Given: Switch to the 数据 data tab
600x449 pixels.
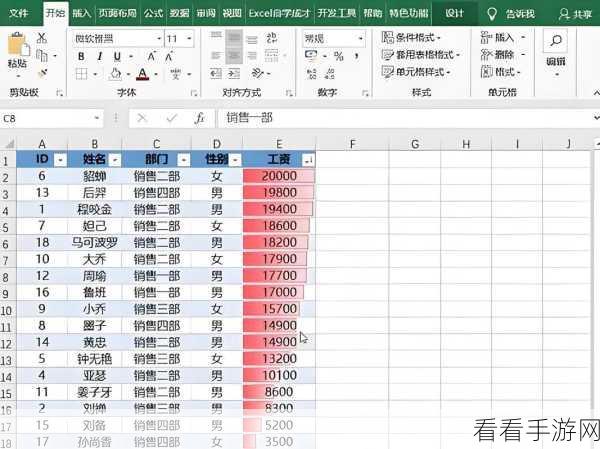Looking at the screenshot, I should coord(179,14).
